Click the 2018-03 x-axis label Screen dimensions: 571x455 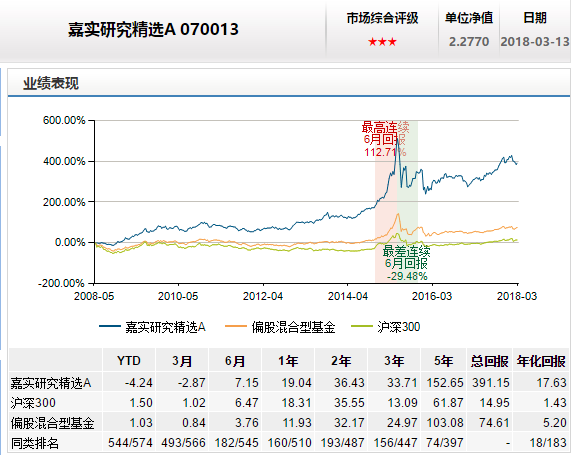click(x=517, y=296)
